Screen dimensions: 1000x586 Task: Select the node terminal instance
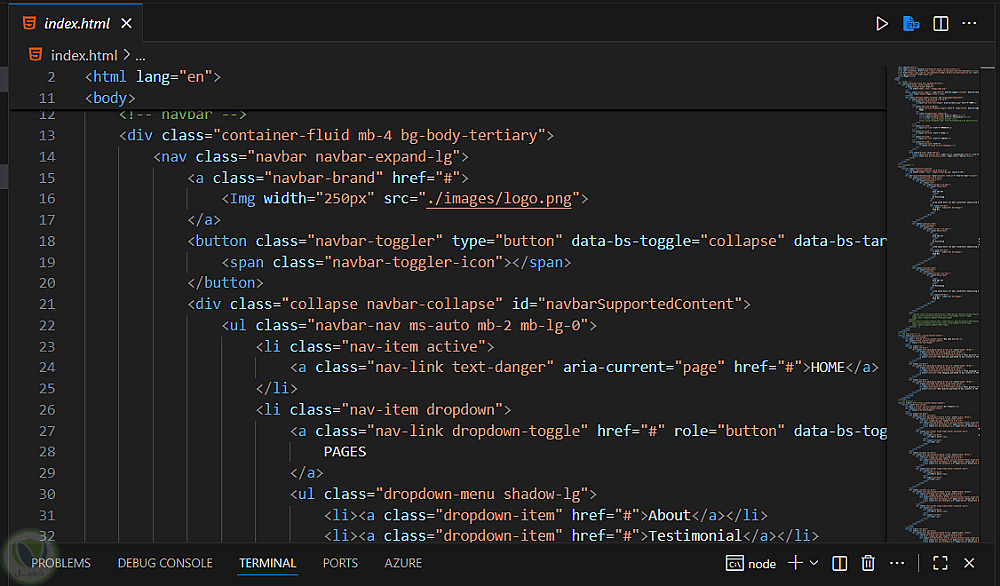click(x=751, y=563)
